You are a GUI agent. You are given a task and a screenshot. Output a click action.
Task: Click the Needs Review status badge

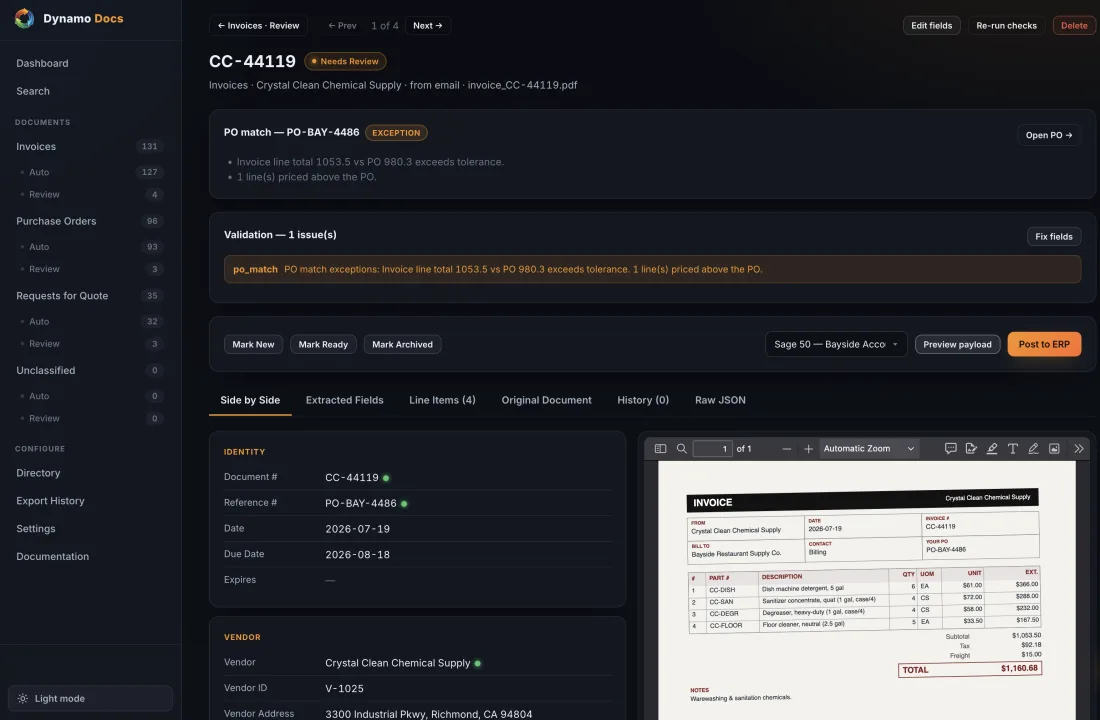[344, 61]
